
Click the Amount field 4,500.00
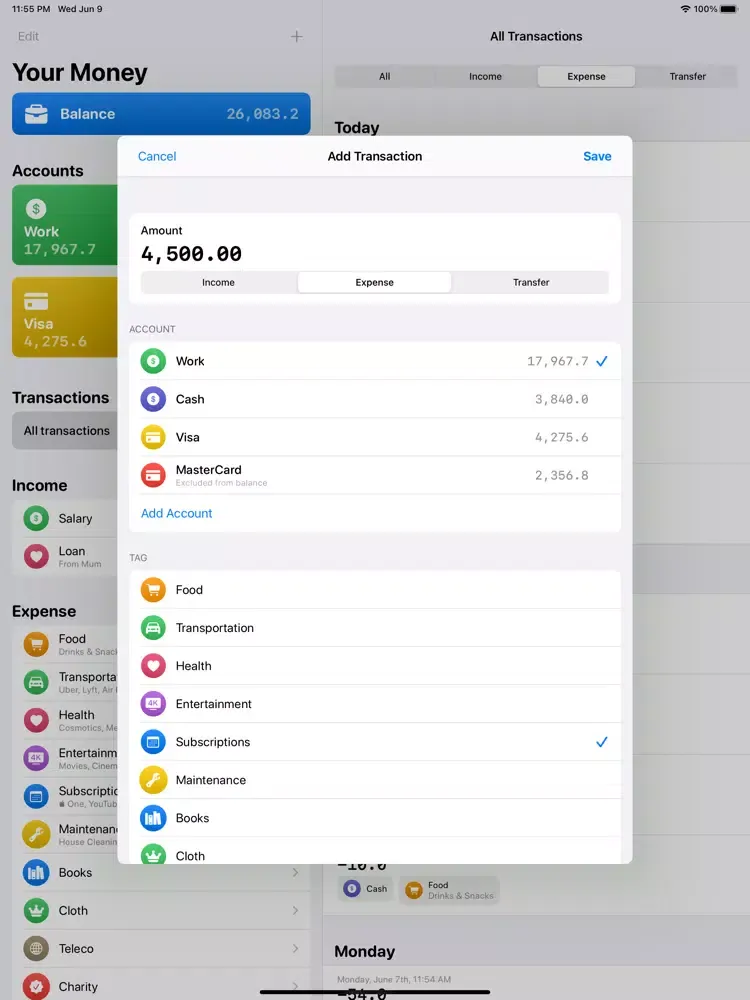[x=191, y=254]
